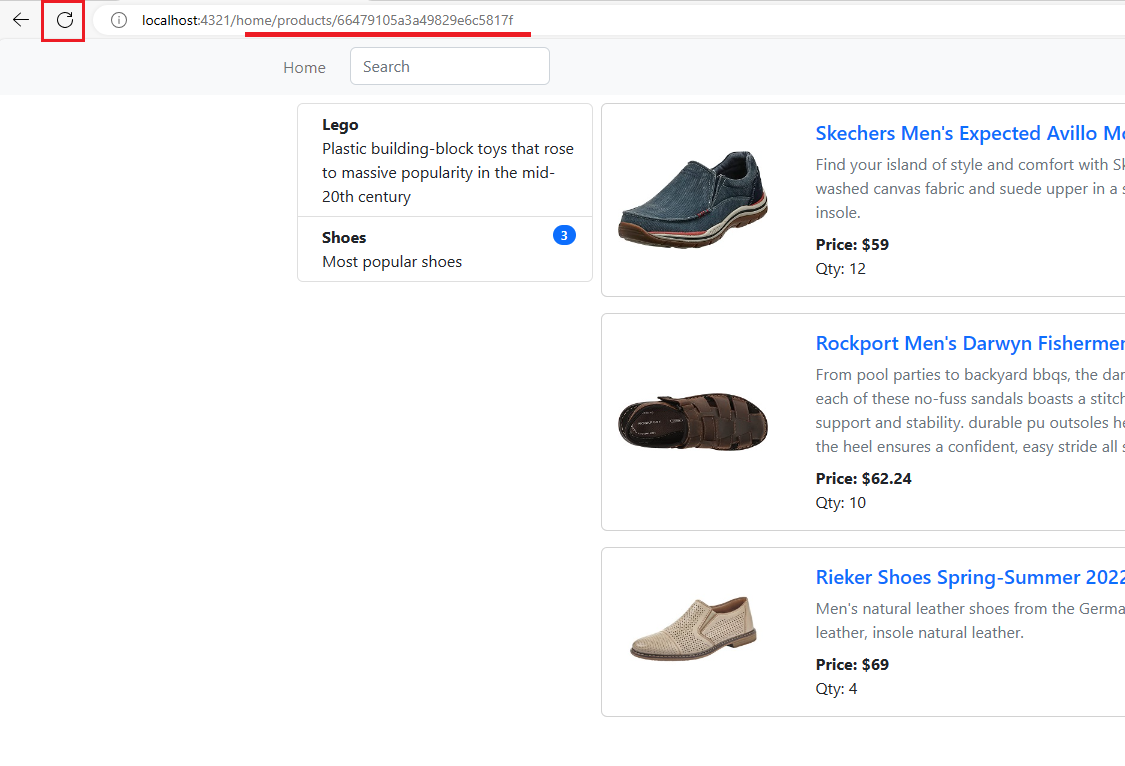Click the 'Qty: 10' text

click(x=841, y=503)
